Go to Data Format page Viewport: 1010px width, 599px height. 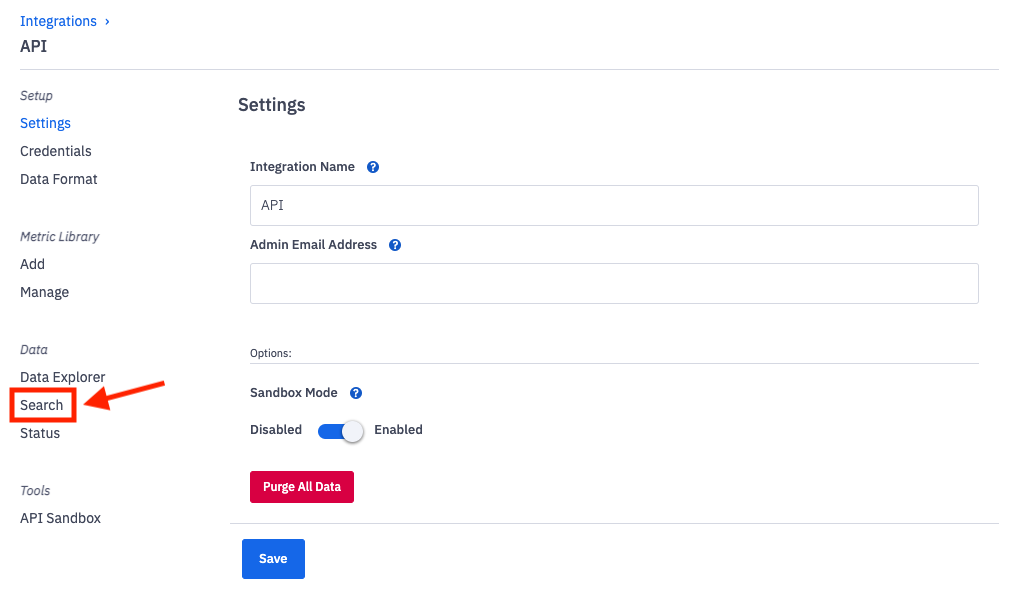point(59,179)
